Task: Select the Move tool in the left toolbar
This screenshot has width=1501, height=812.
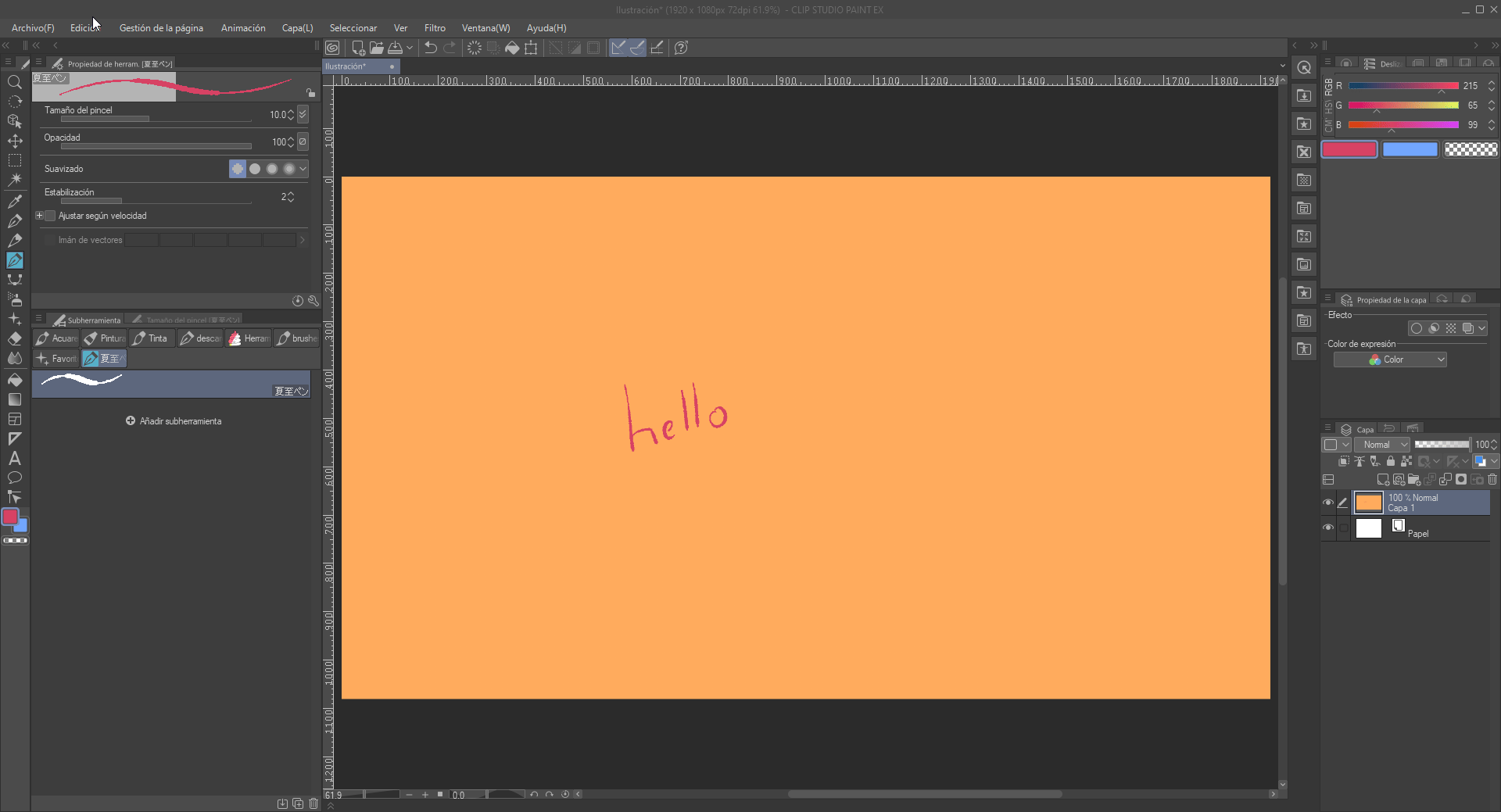Action: pyautogui.click(x=15, y=141)
